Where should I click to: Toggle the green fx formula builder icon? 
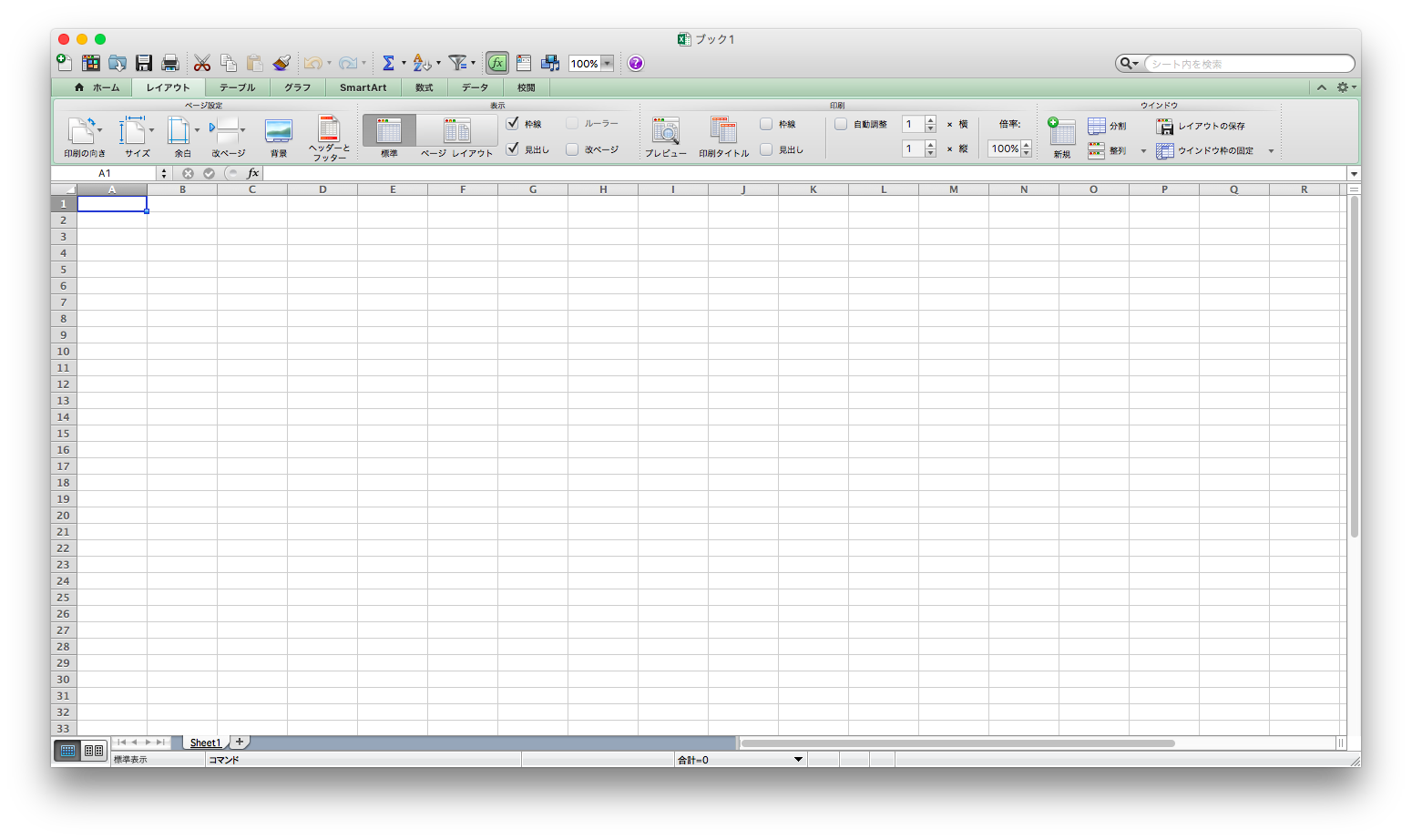point(497,63)
